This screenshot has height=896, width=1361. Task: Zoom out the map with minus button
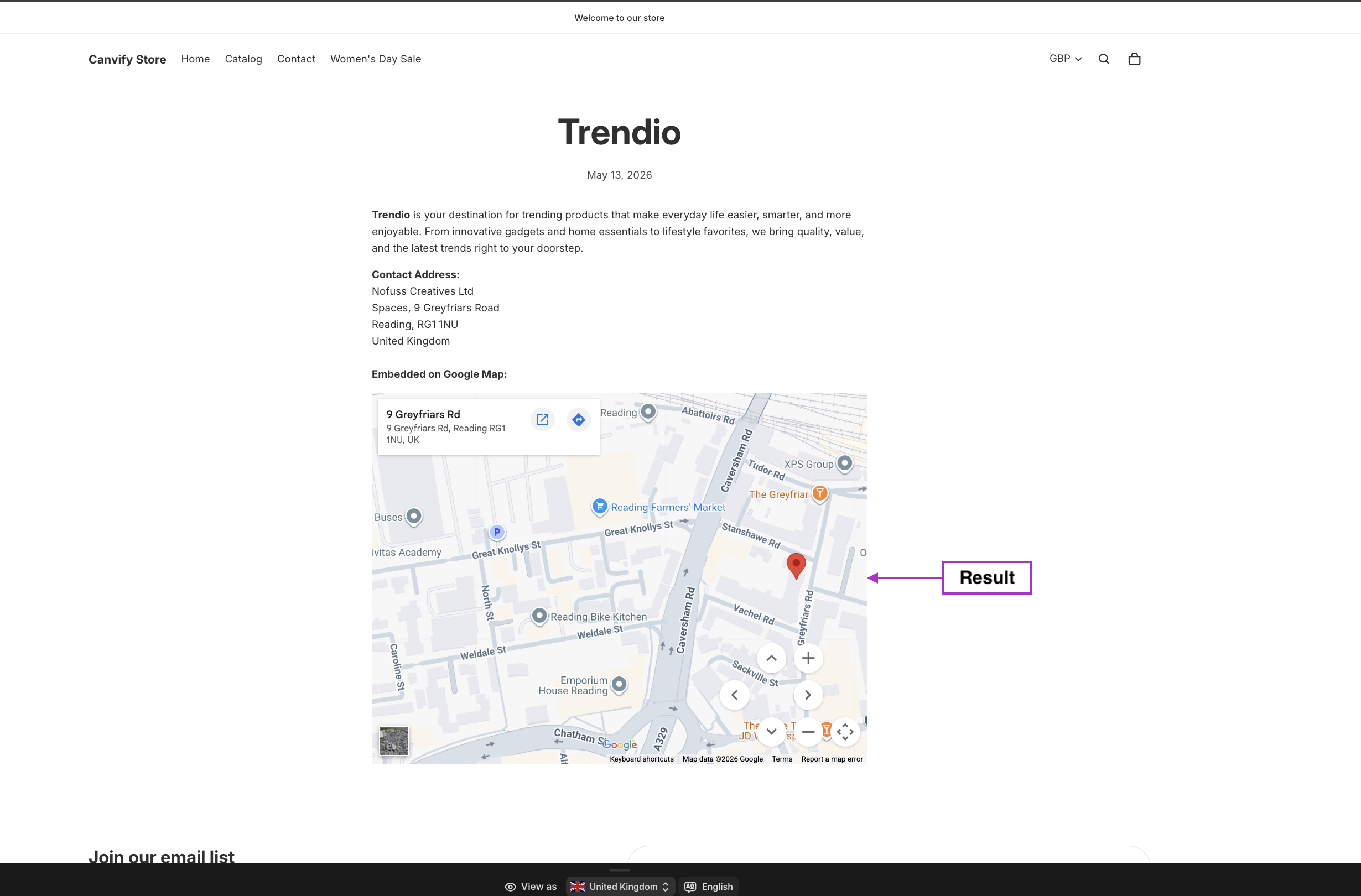tap(808, 731)
